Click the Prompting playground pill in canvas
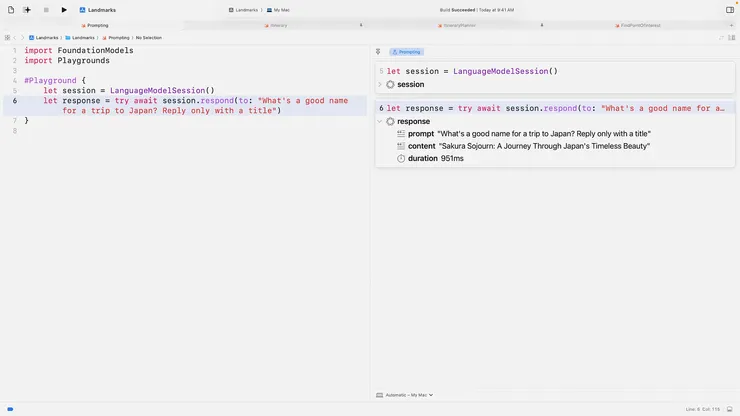The height and width of the screenshot is (416, 740). 406,51
